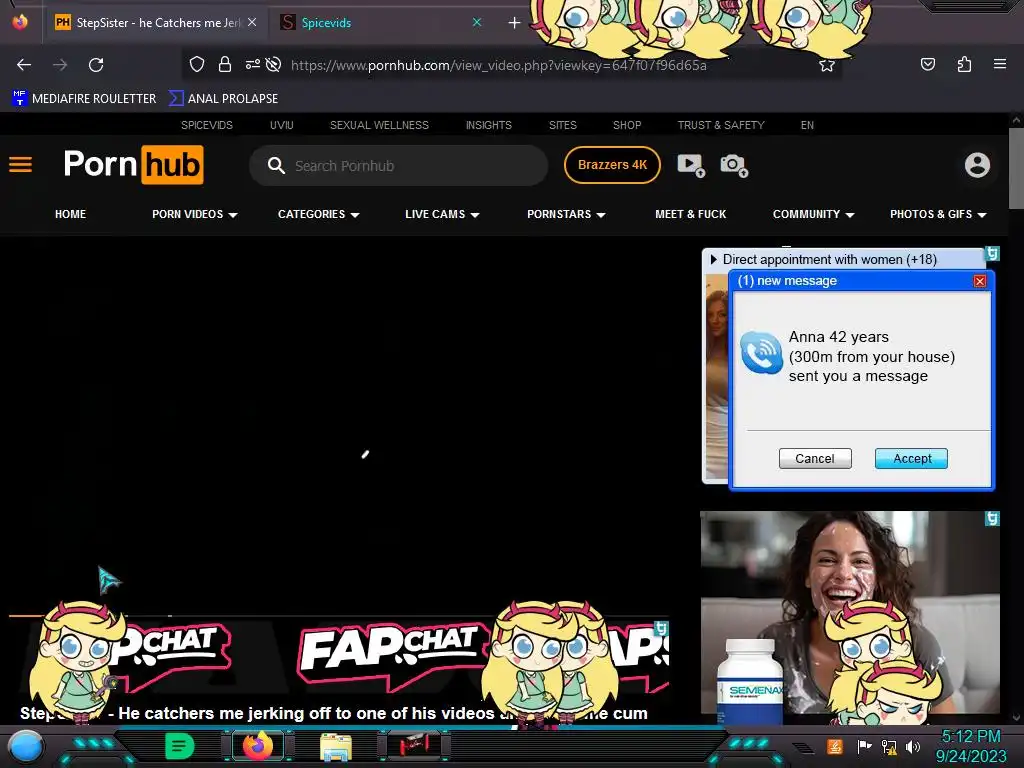Click the upload photo camera icon
Screen dimensions: 1024x768
734,165
